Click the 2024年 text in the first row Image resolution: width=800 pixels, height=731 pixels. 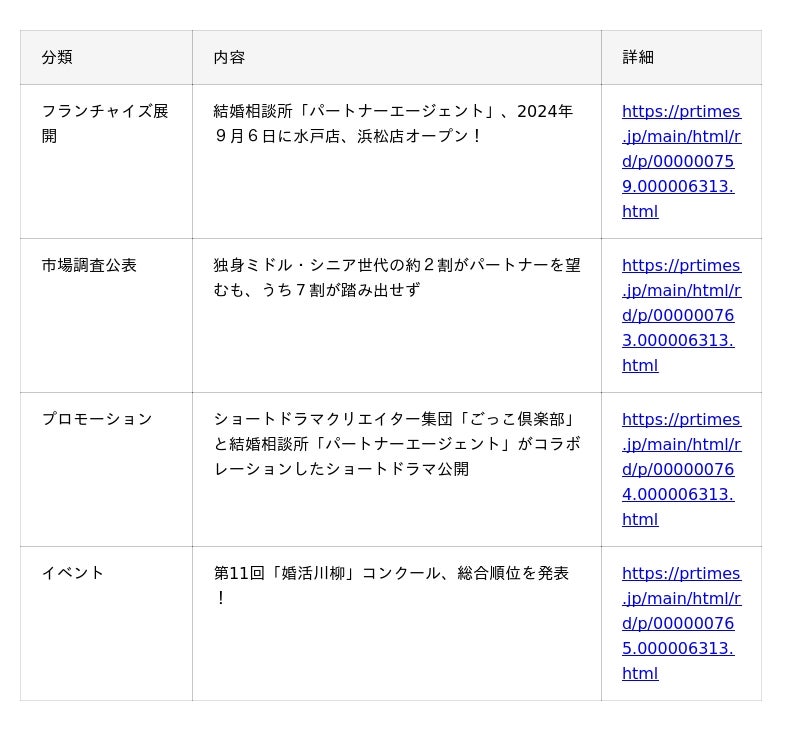point(545,111)
